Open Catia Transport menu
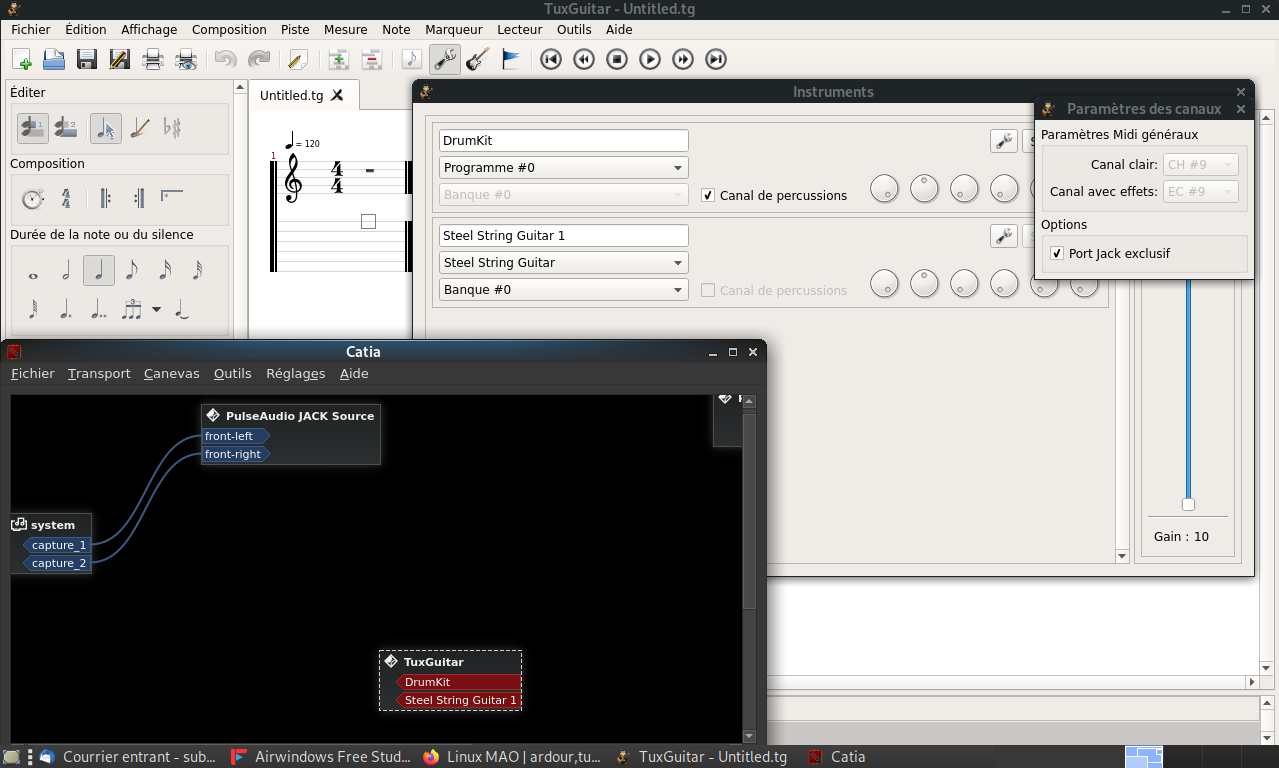 (x=99, y=374)
